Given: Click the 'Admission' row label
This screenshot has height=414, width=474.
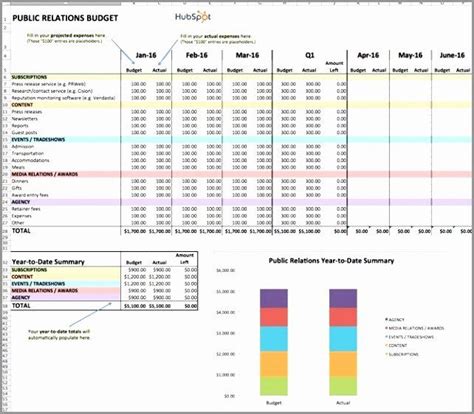Looking at the screenshot, I should 23,146.
